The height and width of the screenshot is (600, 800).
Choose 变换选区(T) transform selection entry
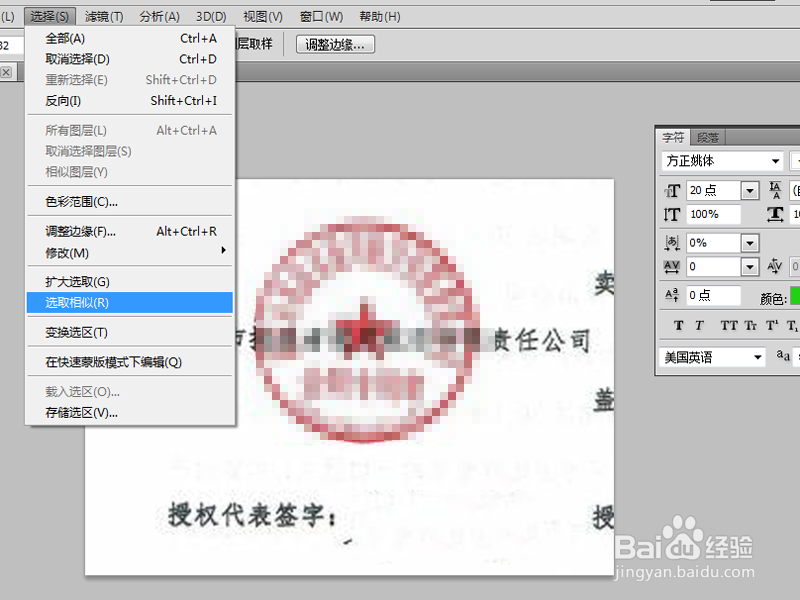pos(130,333)
